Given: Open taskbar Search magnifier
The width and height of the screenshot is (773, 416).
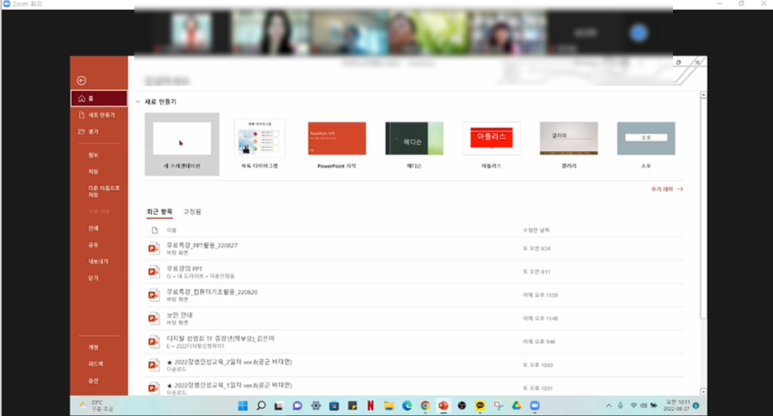Looking at the screenshot, I should (x=261, y=406).
